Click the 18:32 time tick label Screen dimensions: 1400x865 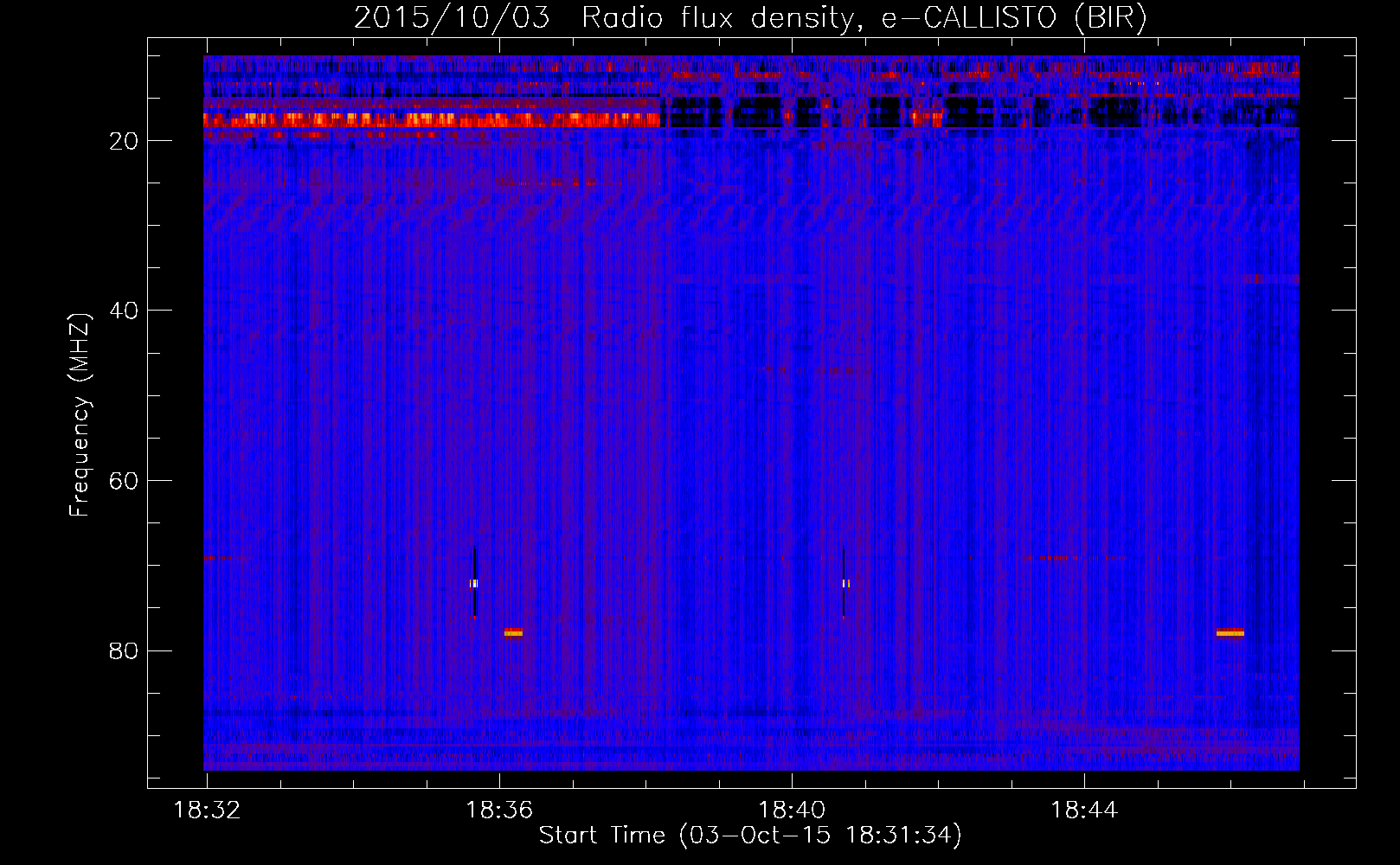(207, 811)
